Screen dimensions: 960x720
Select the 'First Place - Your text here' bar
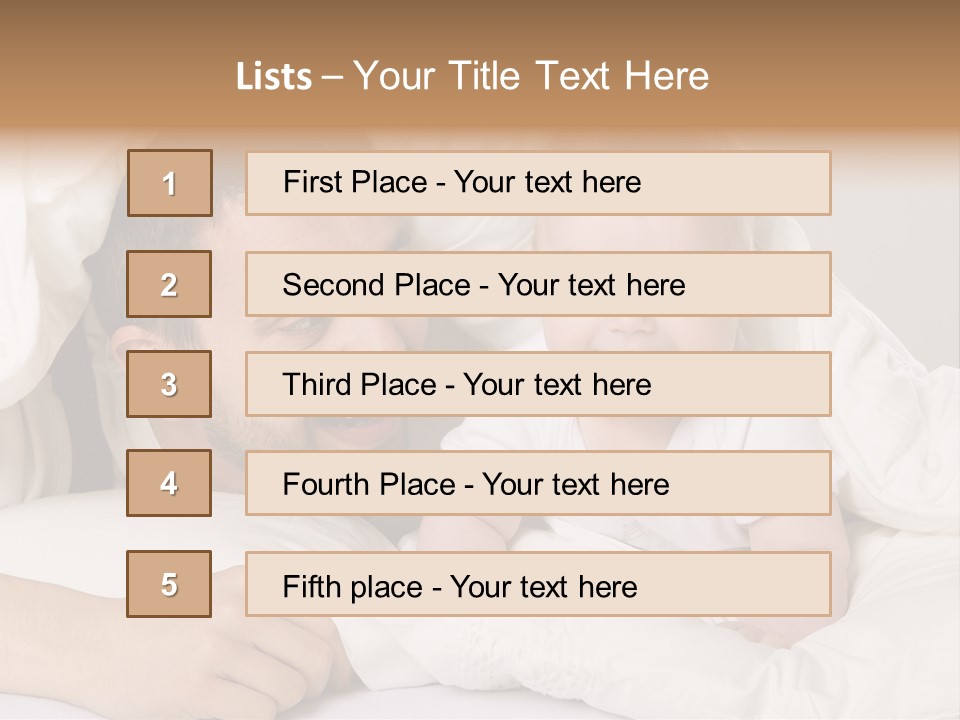tap(538, 183)
